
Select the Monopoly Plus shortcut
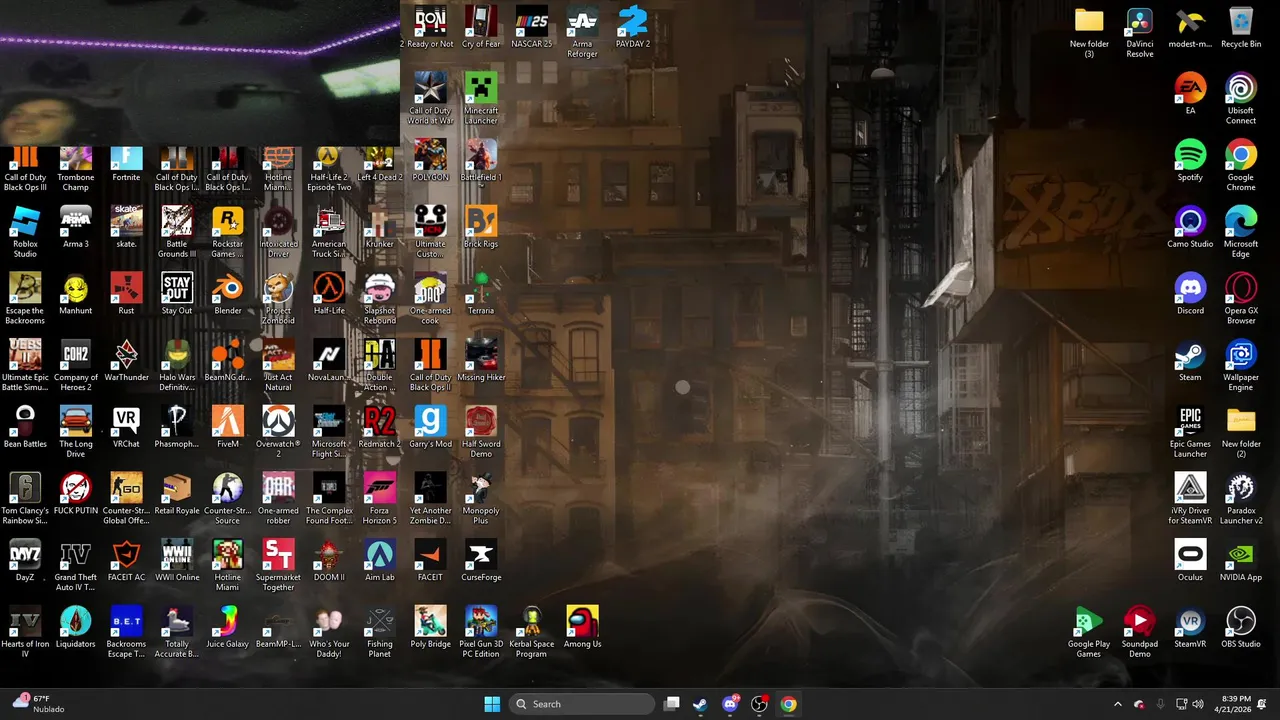pyautogui.click(x=481, y=498)
